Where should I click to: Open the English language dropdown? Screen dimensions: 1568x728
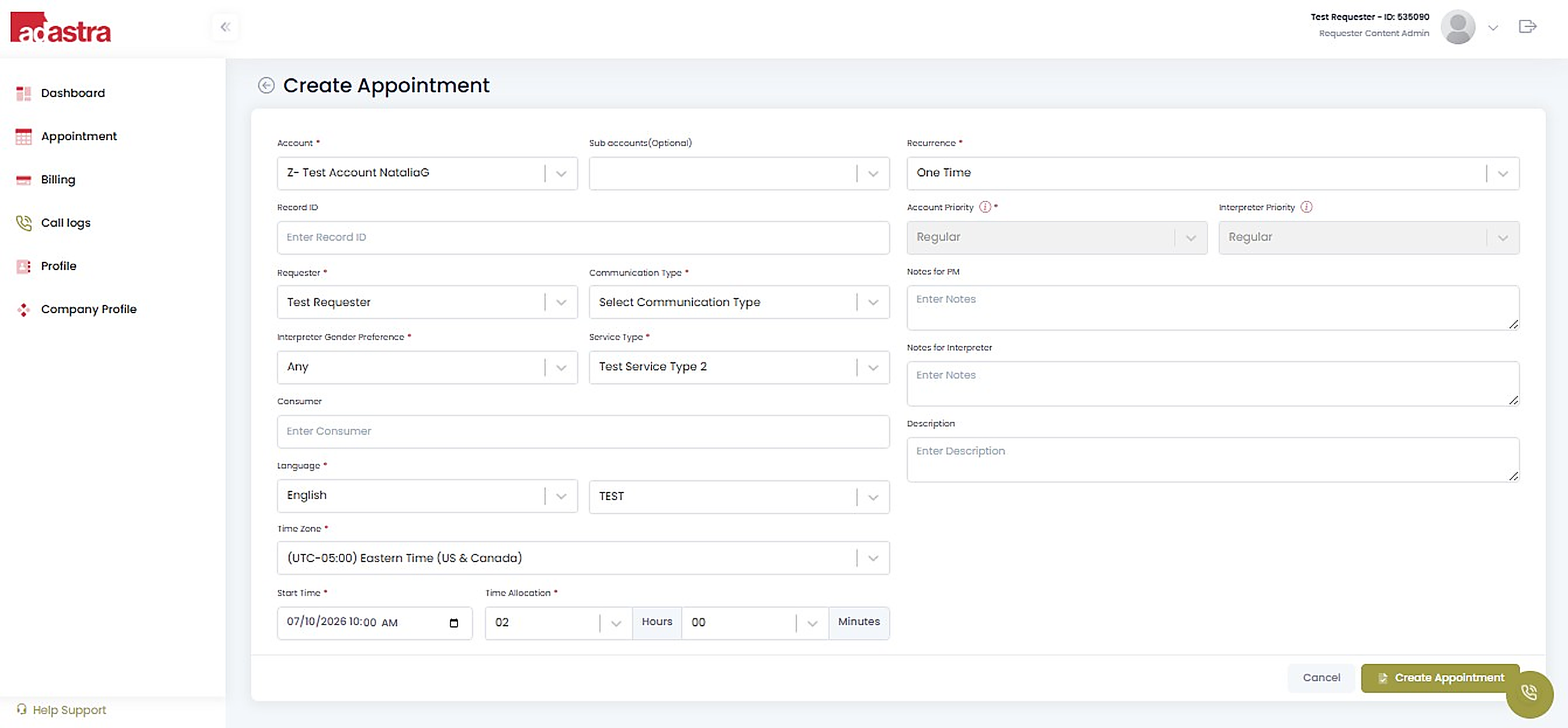(426, 496)
